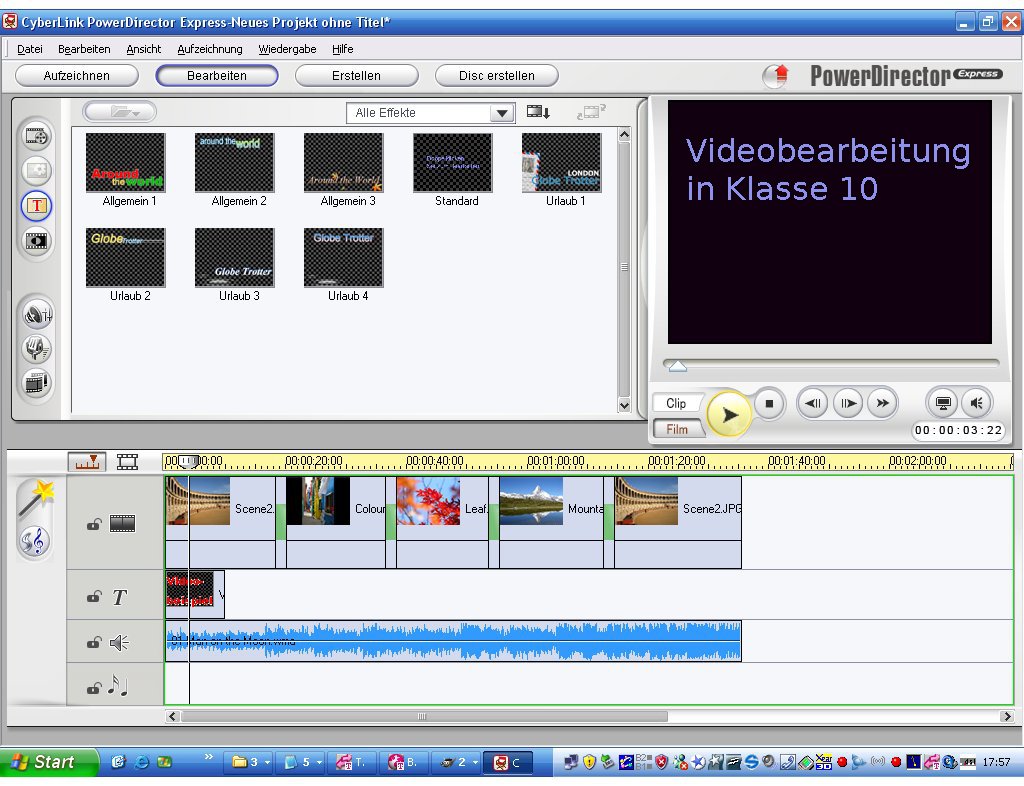
Task: Select the Title room in the sidebar
Action: [x=36, y=206]
